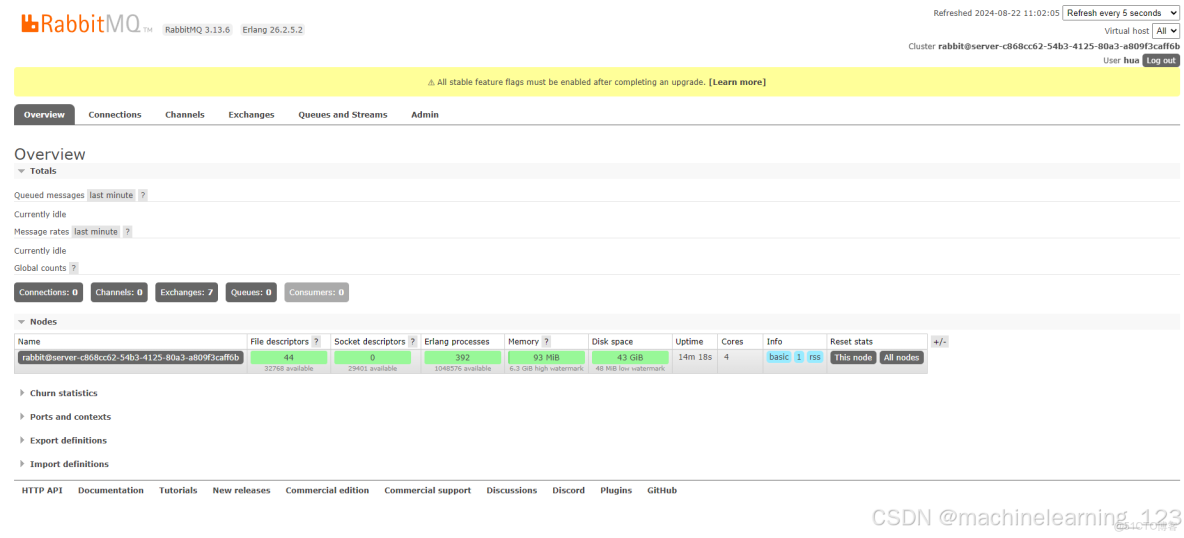Image resolution: width=1184 pixels, height=538 pixels.
Task: Switch to the Exchanges tab
Action: click(x=251, y=115)
